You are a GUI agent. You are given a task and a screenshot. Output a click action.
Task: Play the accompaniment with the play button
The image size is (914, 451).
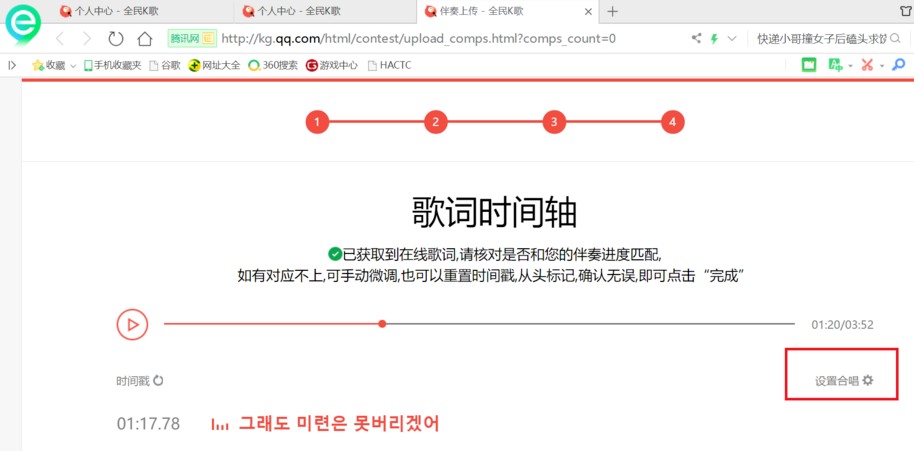coord(132,324)
